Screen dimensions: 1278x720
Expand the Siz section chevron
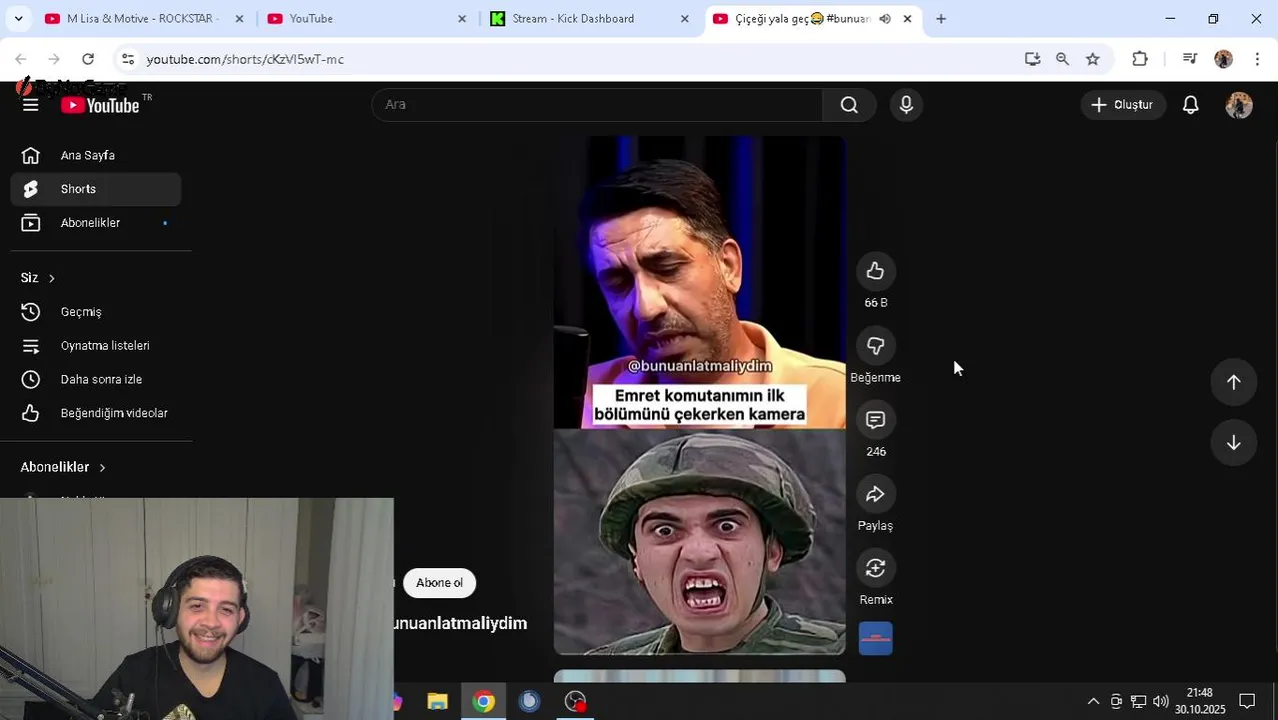51,278
